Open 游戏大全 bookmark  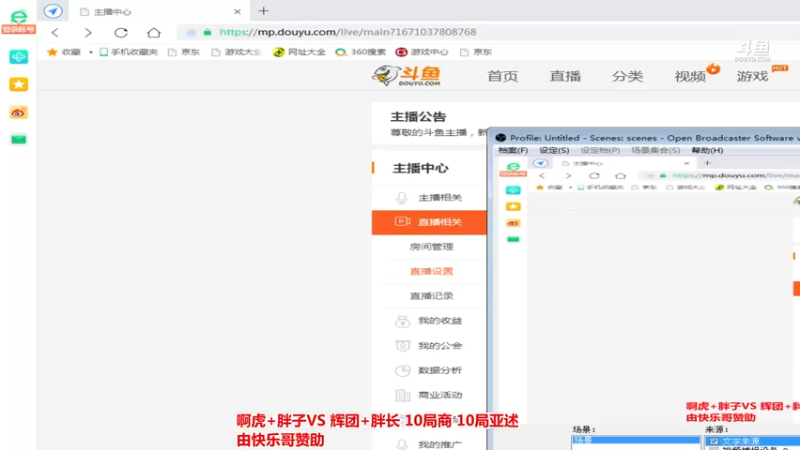pyautogui.click(x=236, y=52)
